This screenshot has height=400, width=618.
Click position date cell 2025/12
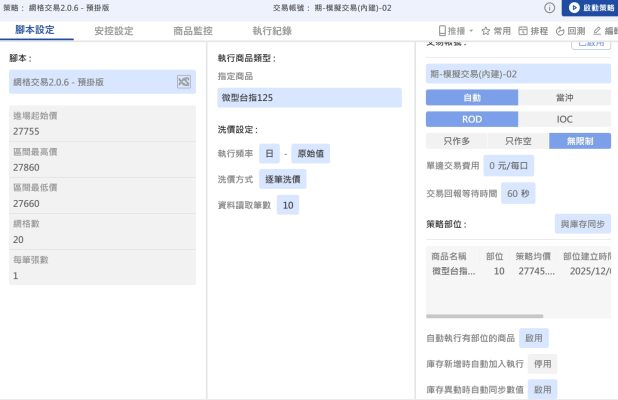(x=590, y=271)
